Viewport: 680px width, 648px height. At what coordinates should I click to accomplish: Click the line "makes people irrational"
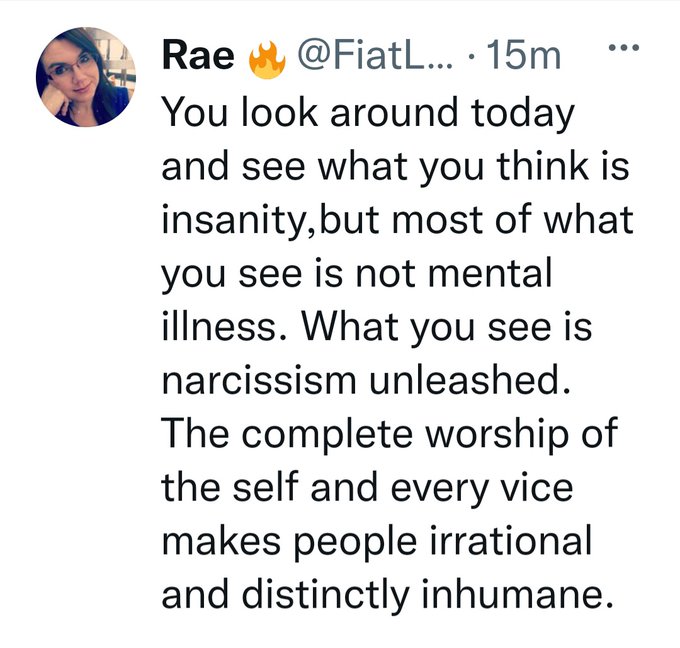[x=377, y=541]
